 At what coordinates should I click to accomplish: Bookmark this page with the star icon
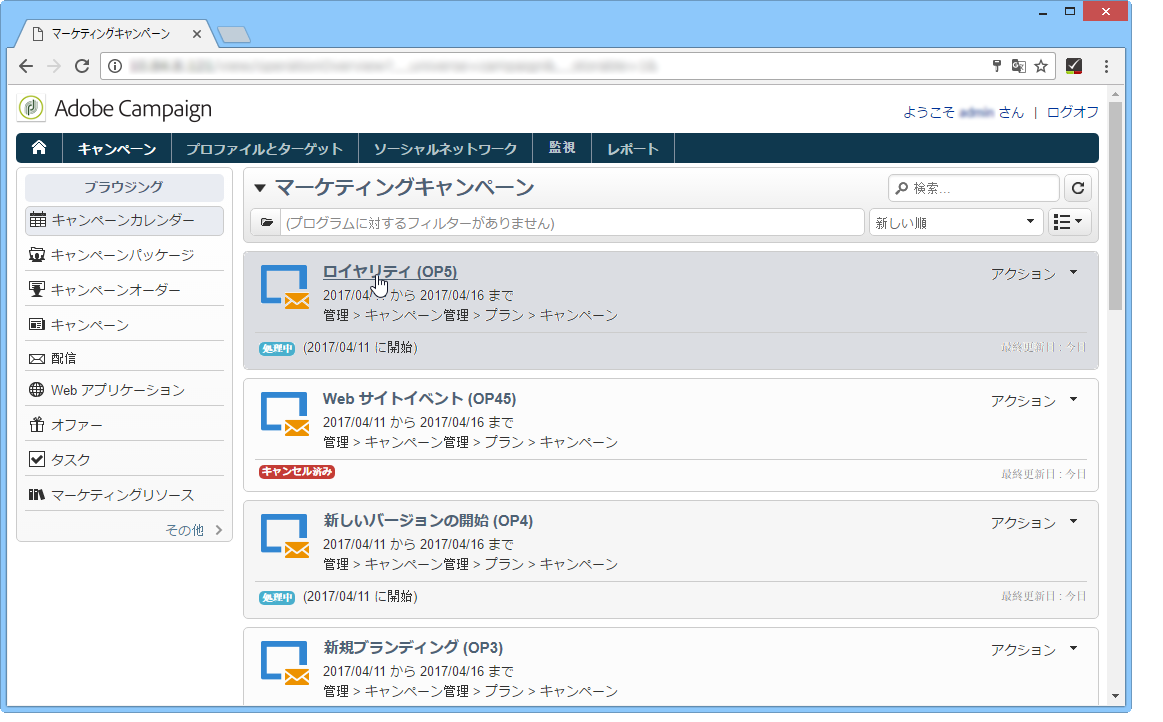[x=1041, y=66]
